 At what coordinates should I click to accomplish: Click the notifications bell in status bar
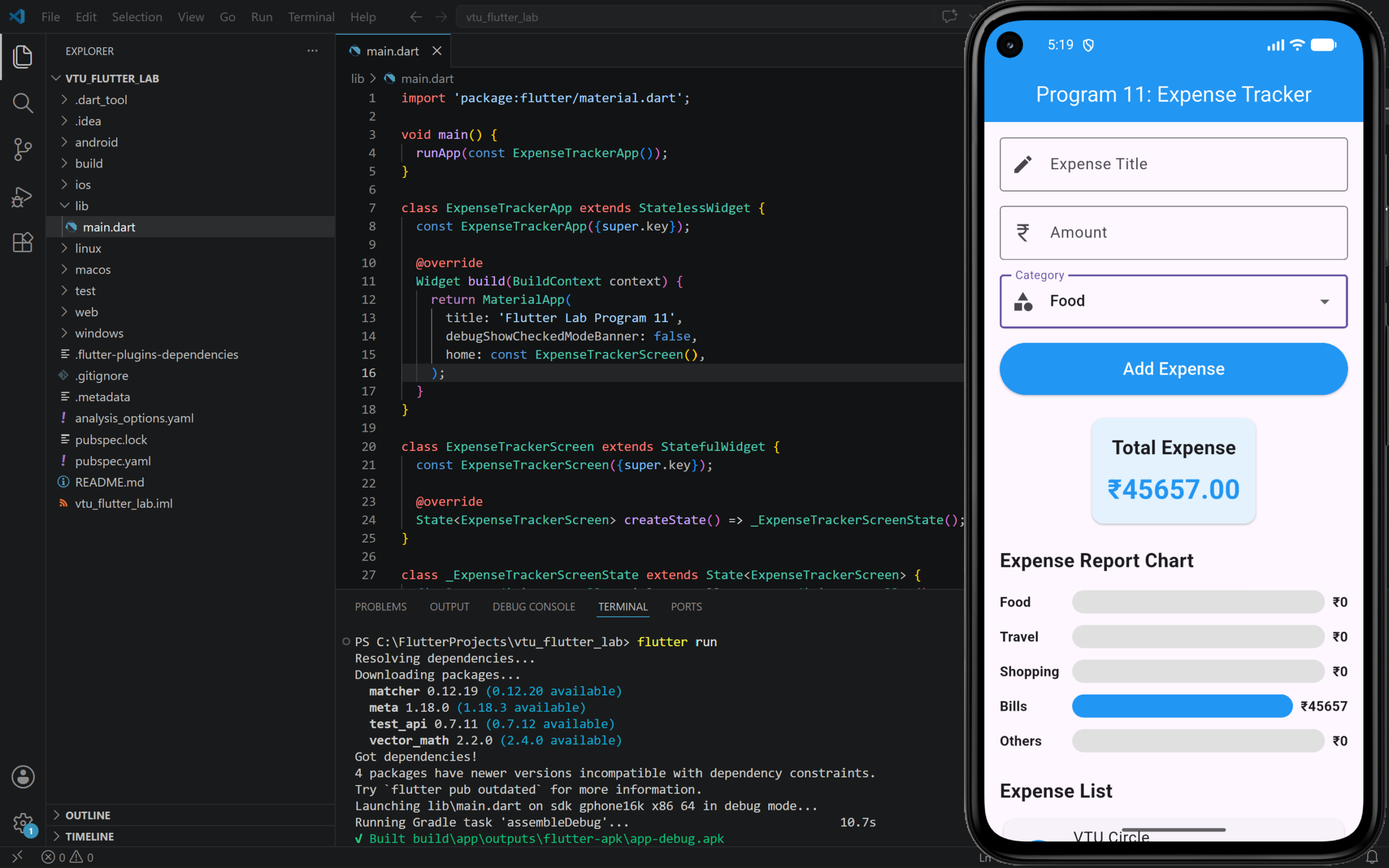click(x=1372, y=857)
